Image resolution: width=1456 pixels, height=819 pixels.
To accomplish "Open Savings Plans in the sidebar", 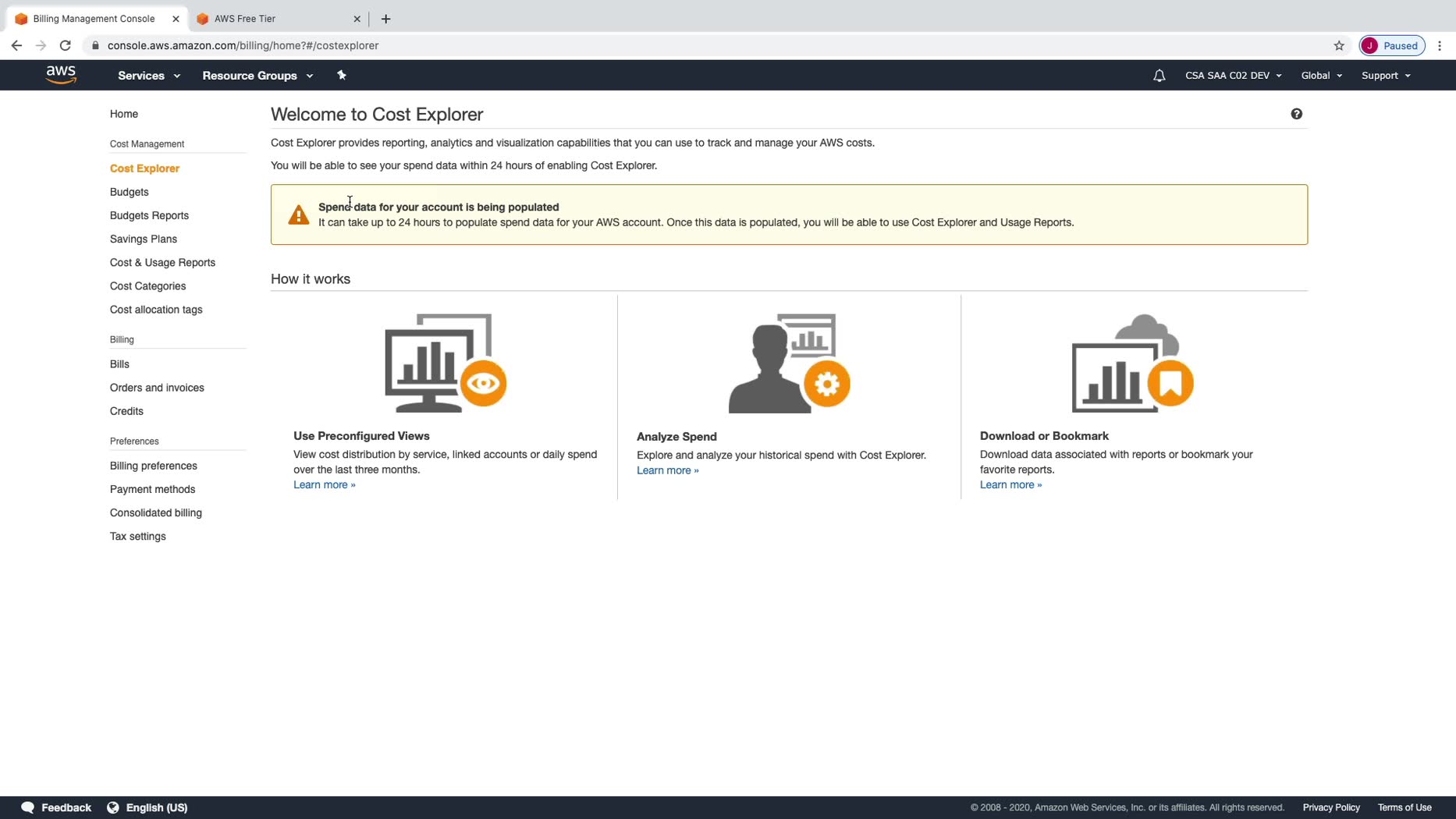I will coord(144,239).
